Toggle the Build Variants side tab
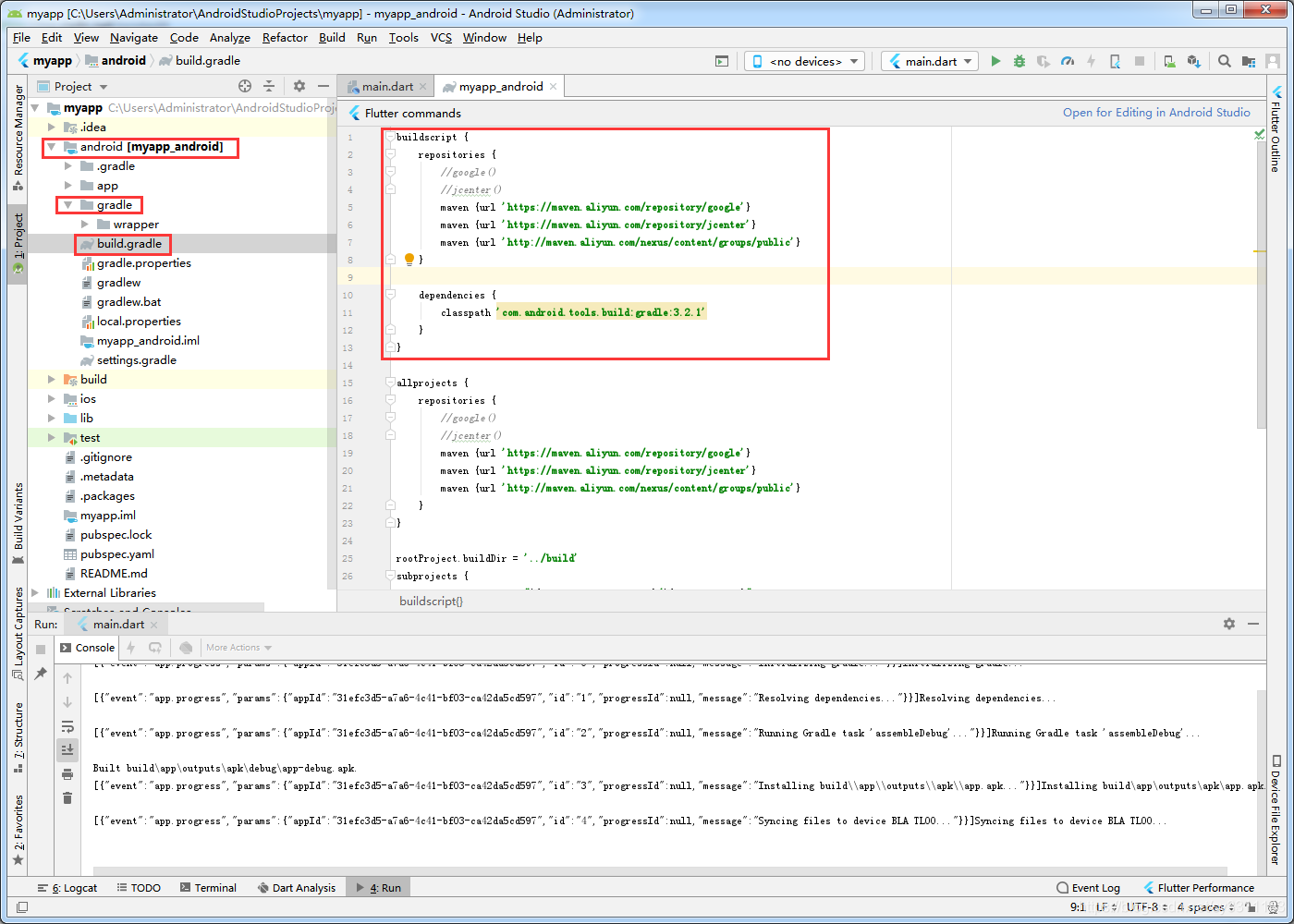Screen dimensions: 1294x924 pos(18,523)
